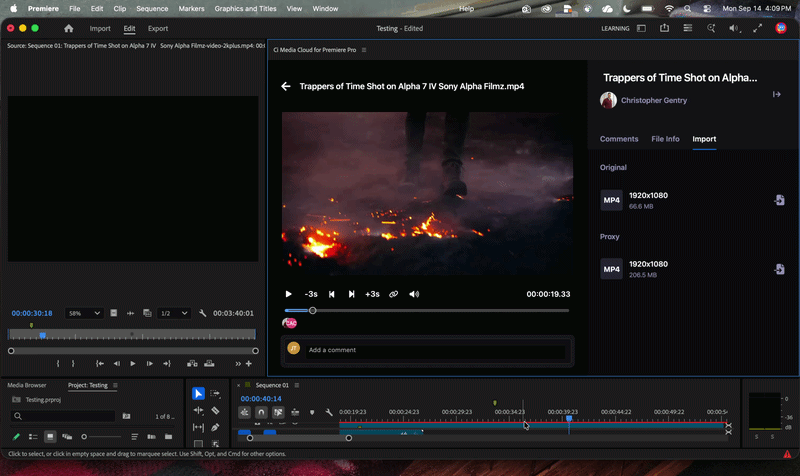The width and height of the screenshot is (800, 476).
Task: Click Find search bin icon in Project panel
Action: tap(126, 416)
